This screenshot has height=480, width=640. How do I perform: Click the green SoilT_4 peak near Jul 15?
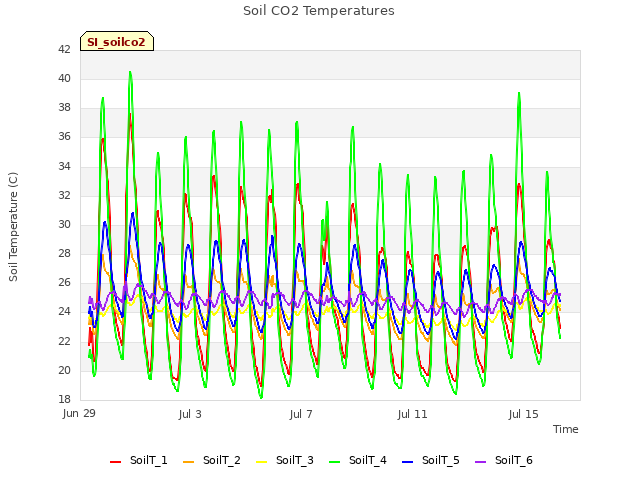coord(519,94)
